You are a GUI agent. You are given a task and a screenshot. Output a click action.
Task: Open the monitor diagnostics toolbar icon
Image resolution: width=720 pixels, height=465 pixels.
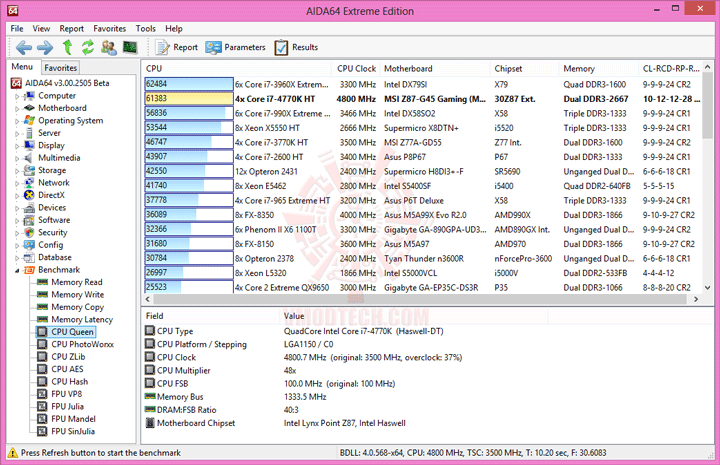tap(130, 47)
